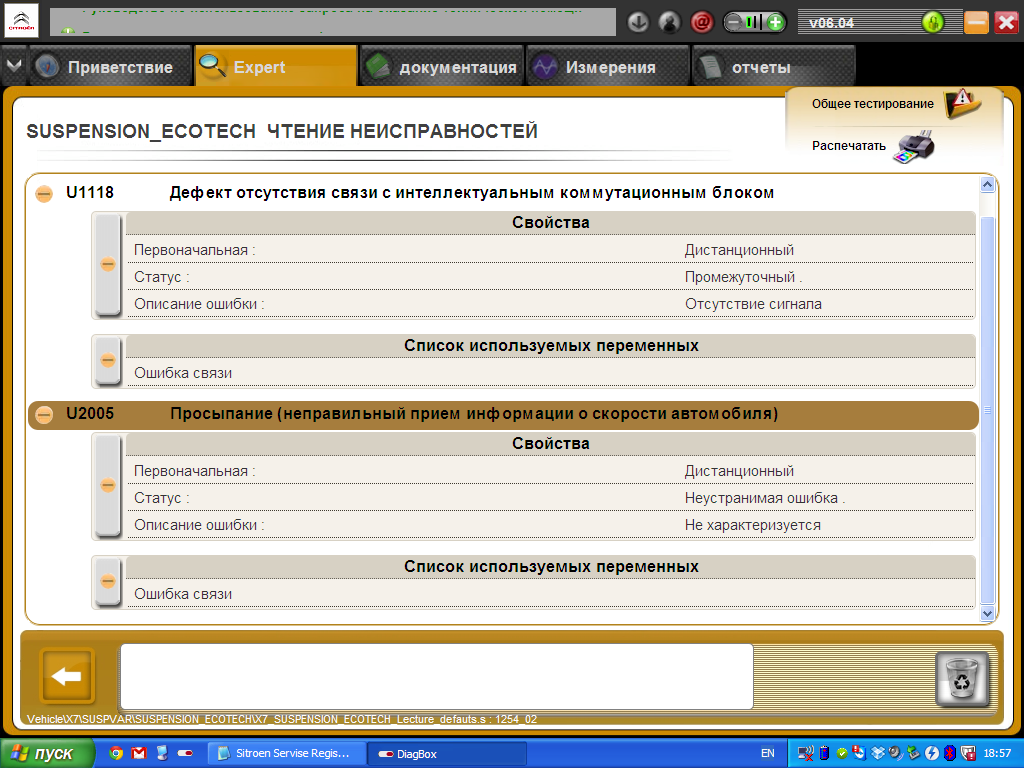Viewport: 1024px width, 768px height.
Task: Collapse U2005 Список используемых переменных section
Action: [x=107, y=581]
